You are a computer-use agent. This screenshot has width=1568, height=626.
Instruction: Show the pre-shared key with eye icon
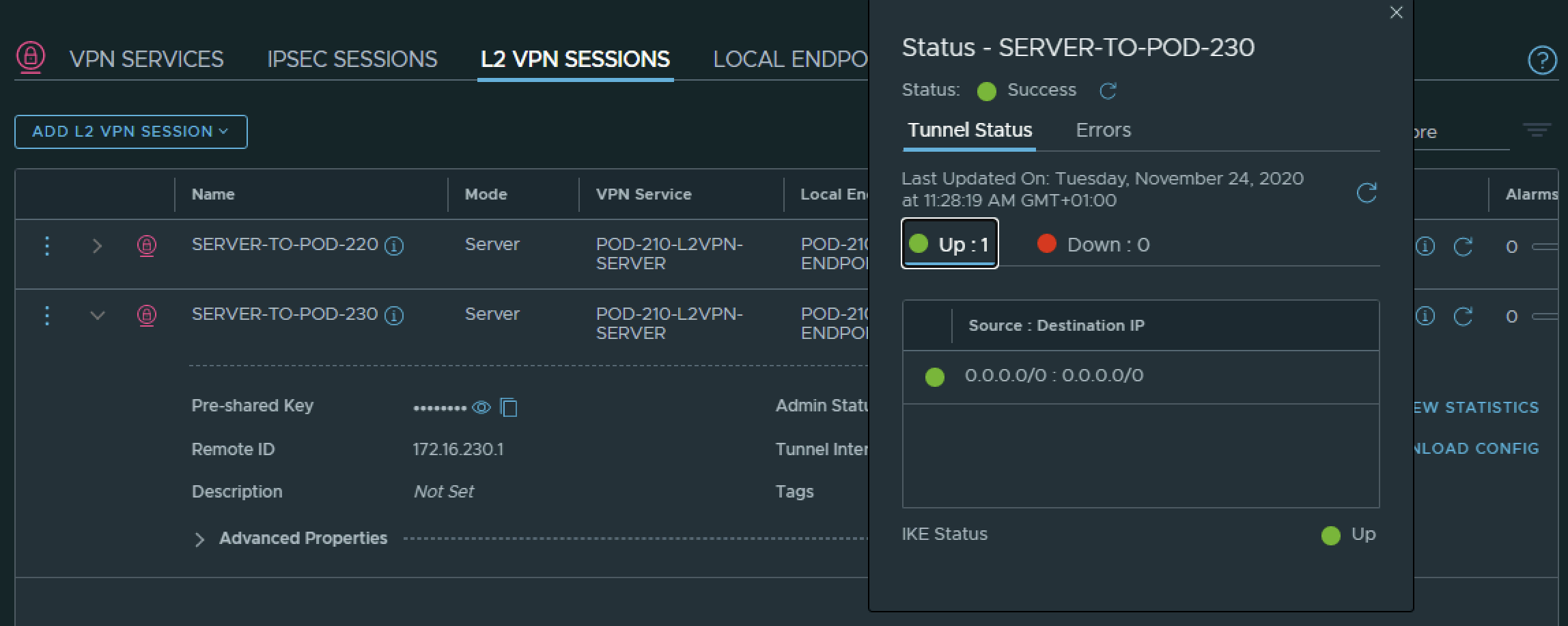(x=481, y=407)
